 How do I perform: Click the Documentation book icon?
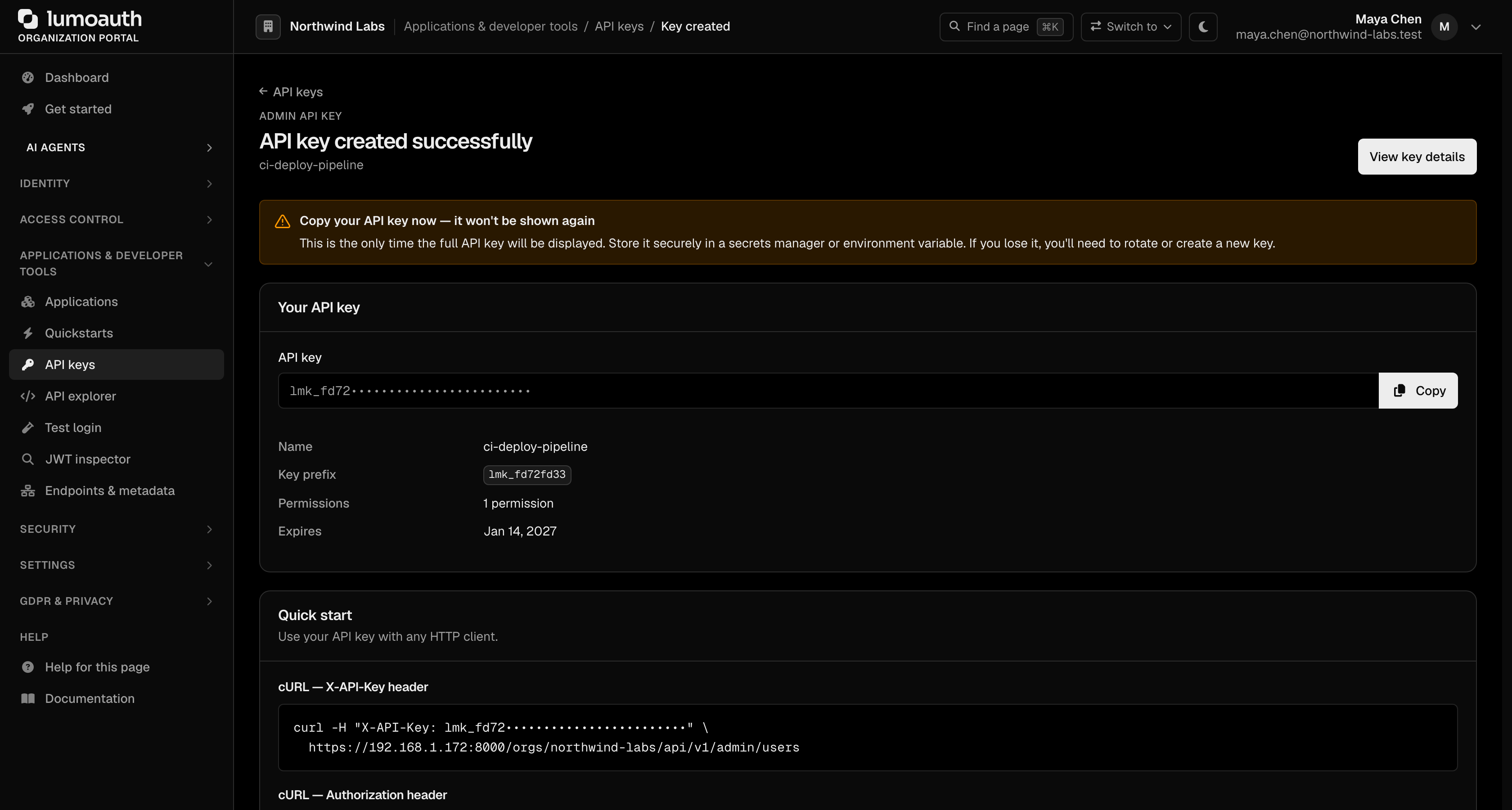pyautogui.click(x=27, y=698)
